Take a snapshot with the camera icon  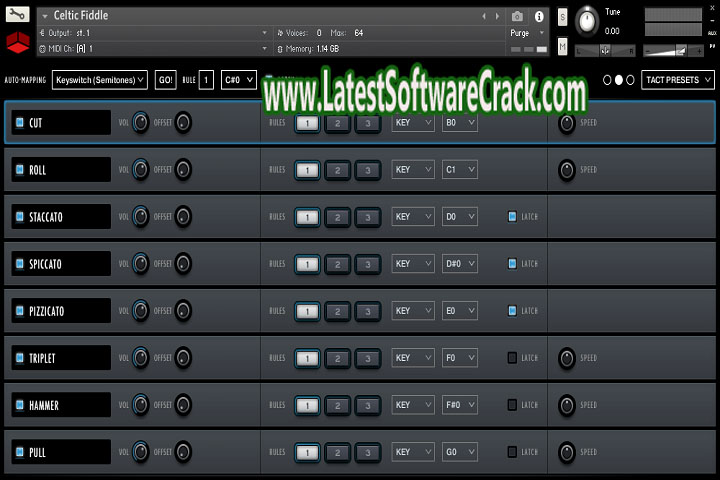coord(517,17)
